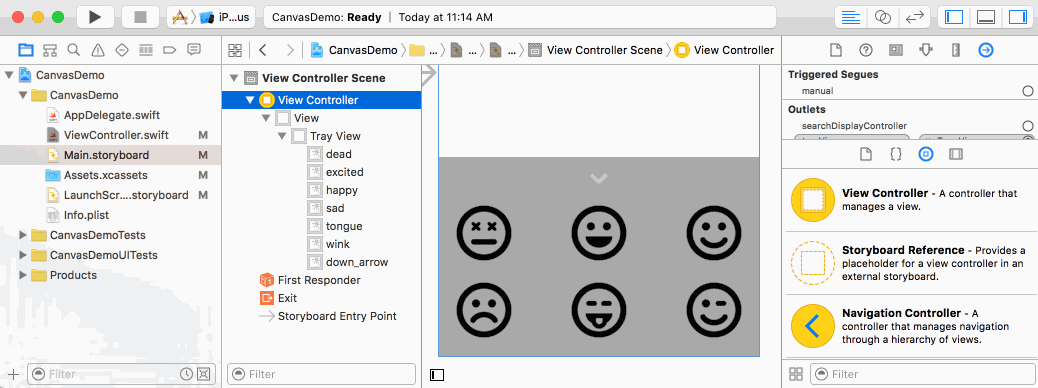Show the Breakpoint navigator

pyautogui.click(x=169, y=50)
